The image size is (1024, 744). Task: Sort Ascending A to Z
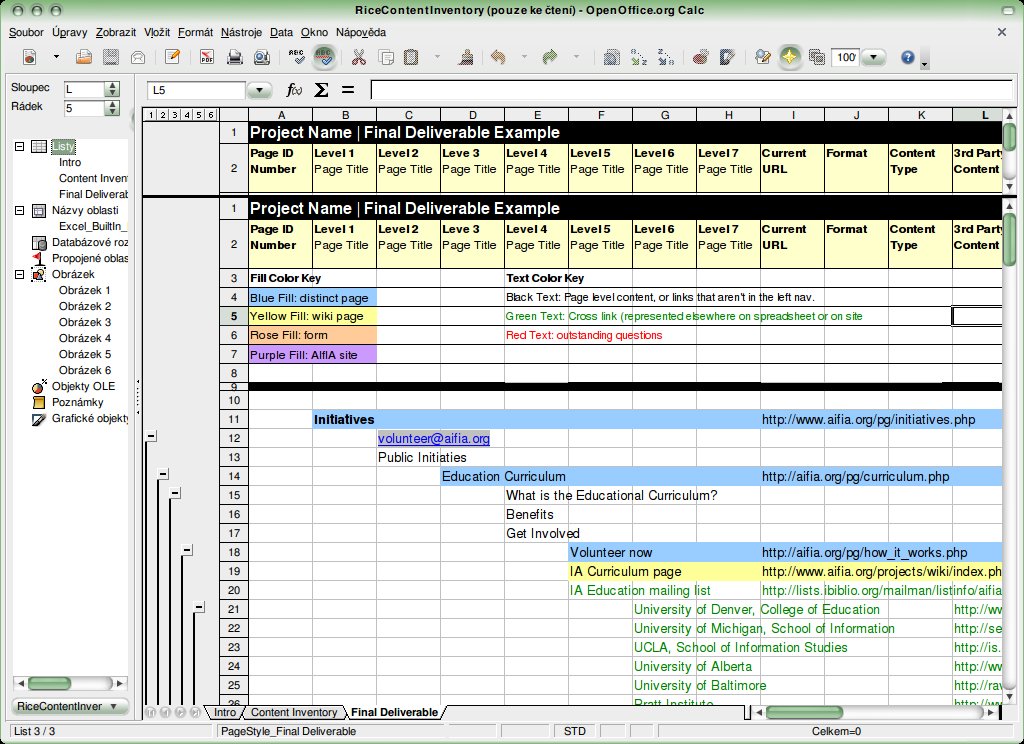tap(639, 57)
